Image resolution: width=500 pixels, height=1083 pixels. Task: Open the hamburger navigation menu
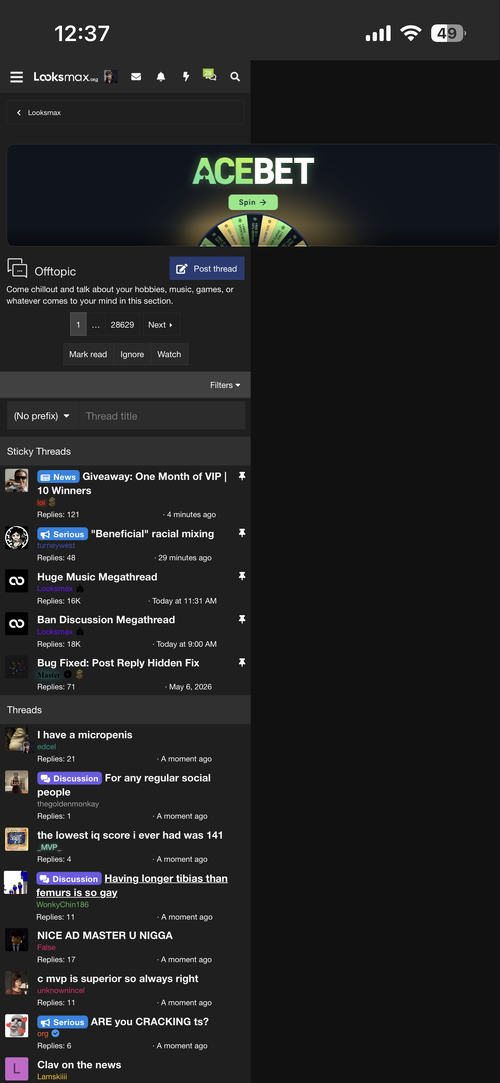(x=17, y=77)
